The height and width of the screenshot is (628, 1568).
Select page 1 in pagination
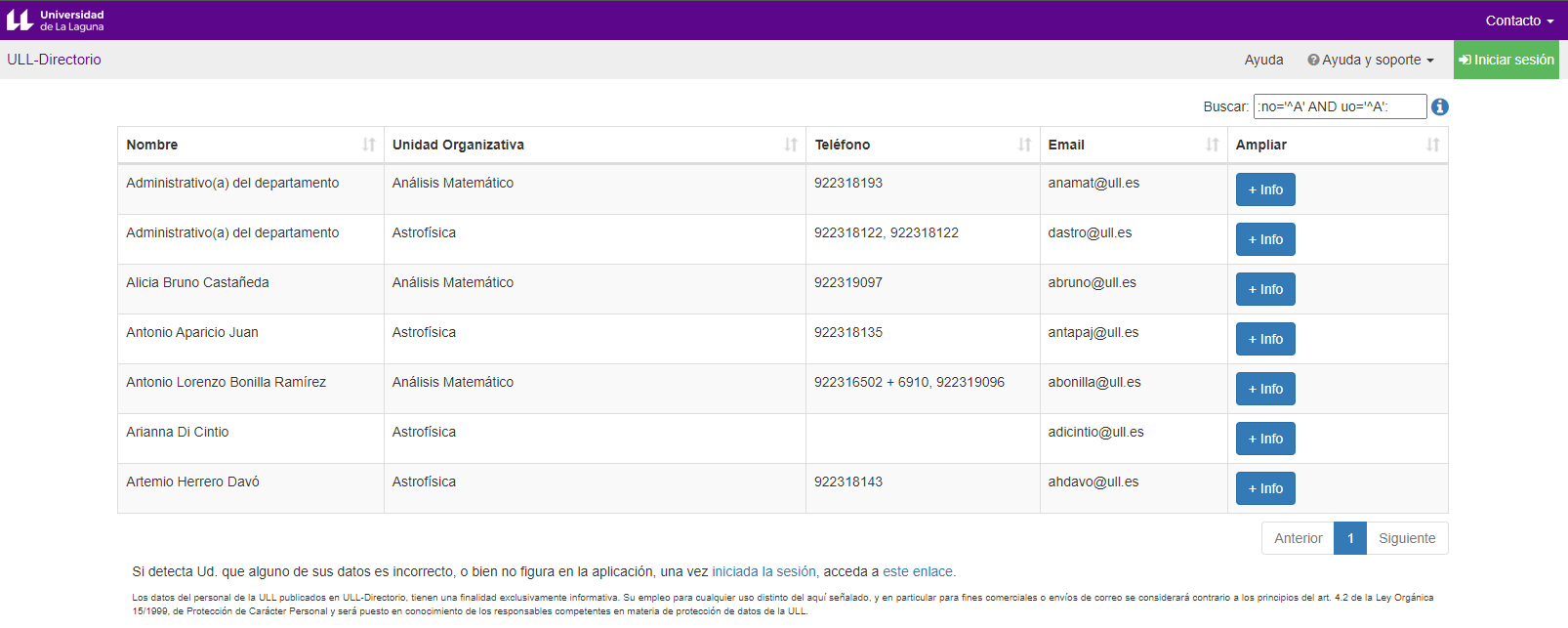[1349, 538]
